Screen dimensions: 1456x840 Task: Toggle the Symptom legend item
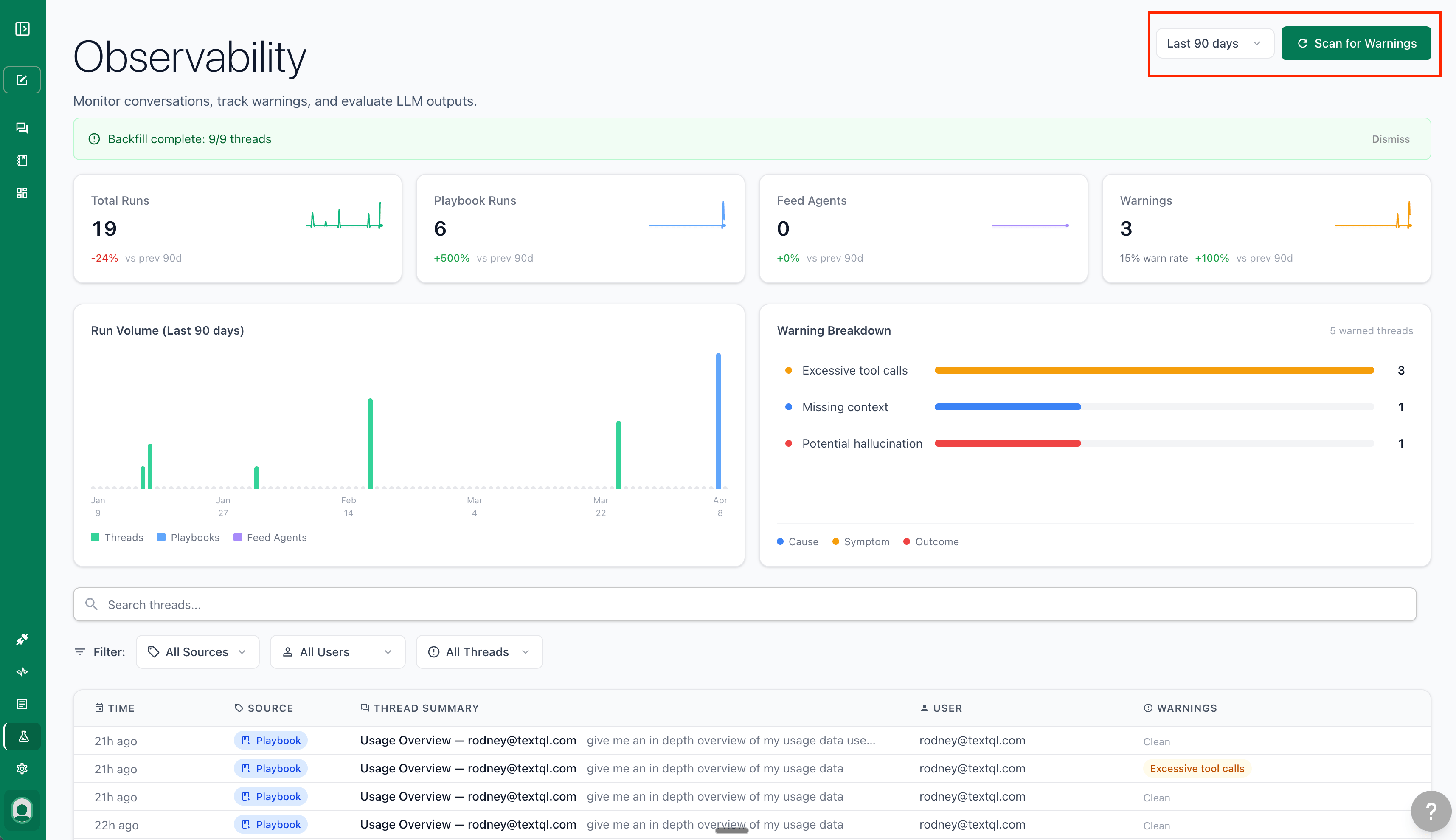[x=861, y=542]
